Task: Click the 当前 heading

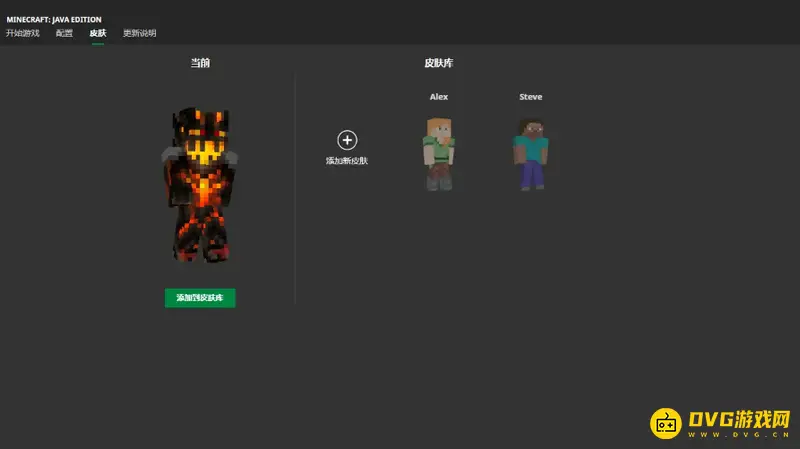Action: 200,63
